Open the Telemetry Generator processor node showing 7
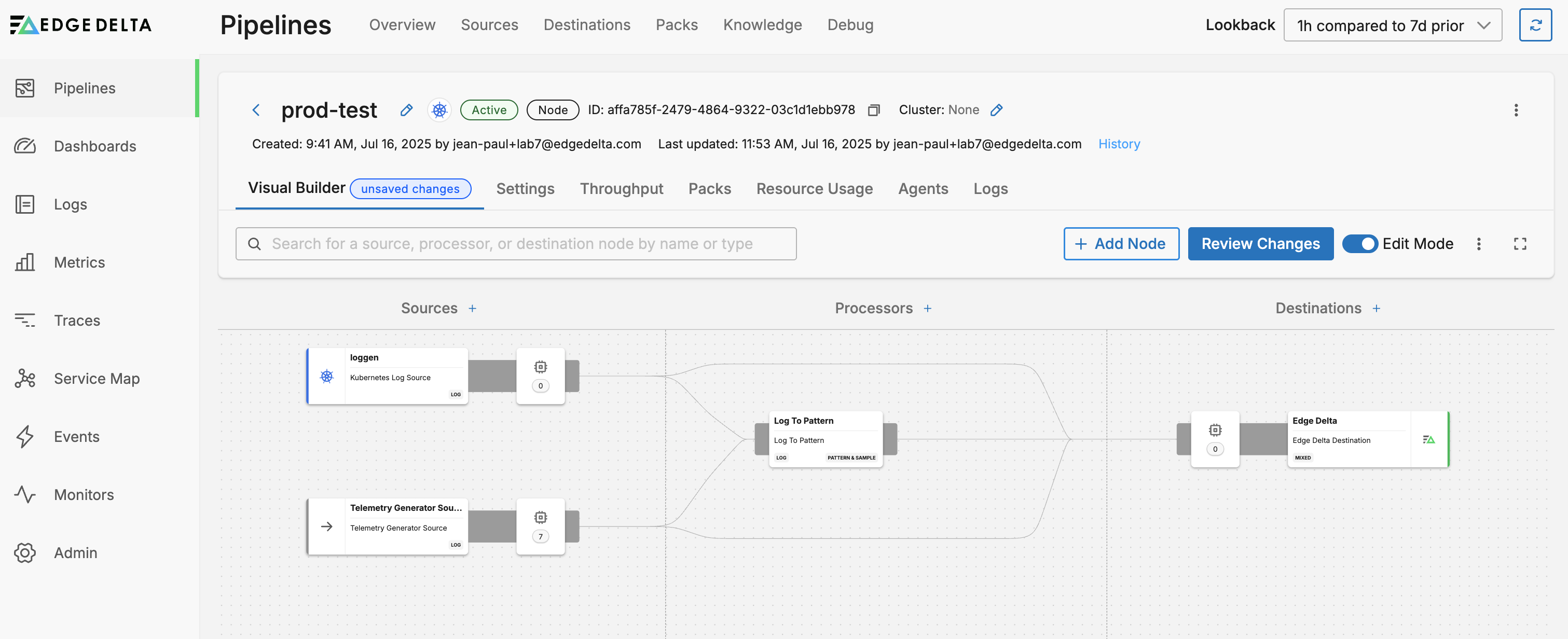Screen dimensions: 1568x639 pyautogui.click(x=541, y=526)
